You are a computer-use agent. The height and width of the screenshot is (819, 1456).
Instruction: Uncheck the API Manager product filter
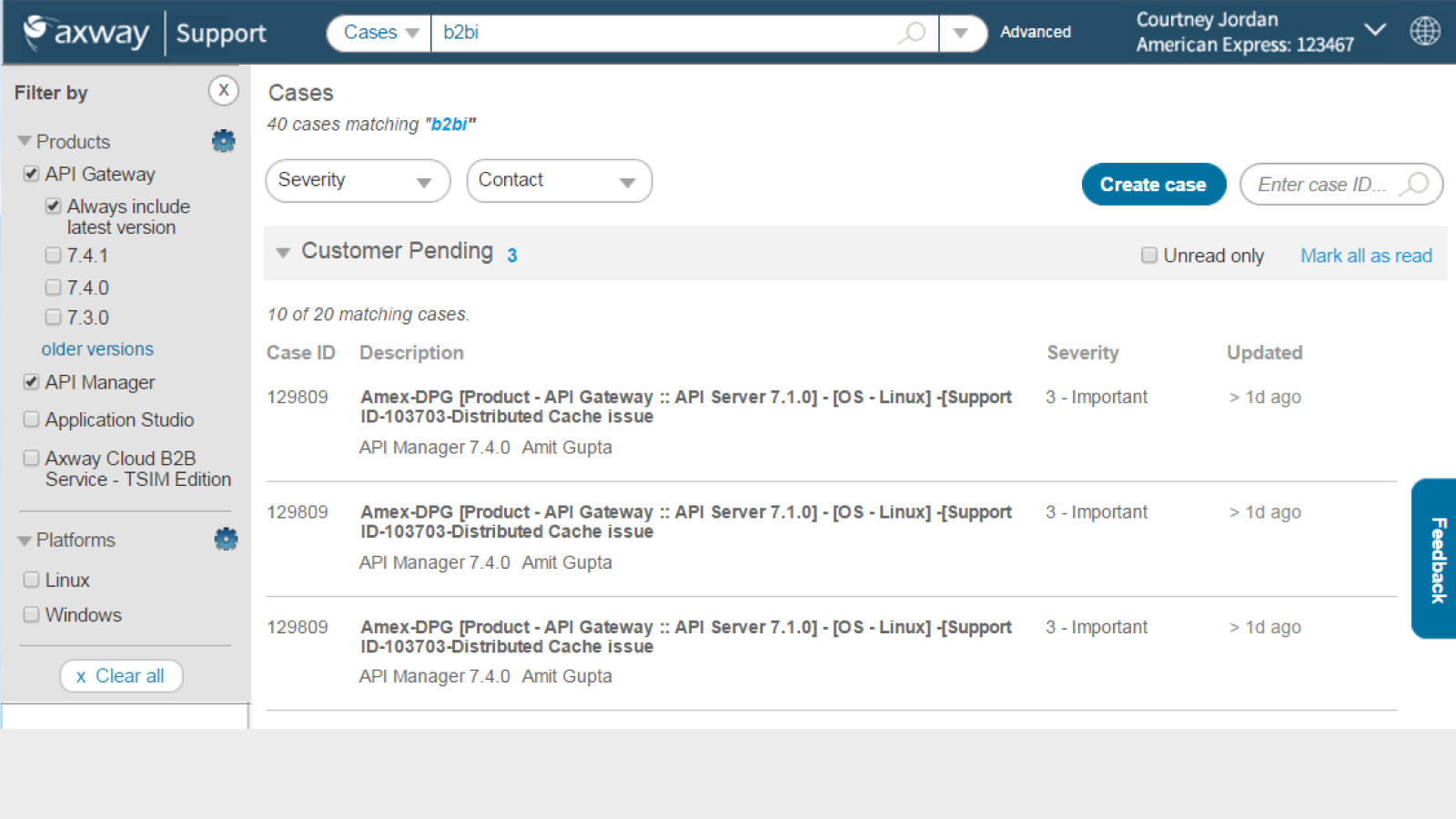click(32, 382)
